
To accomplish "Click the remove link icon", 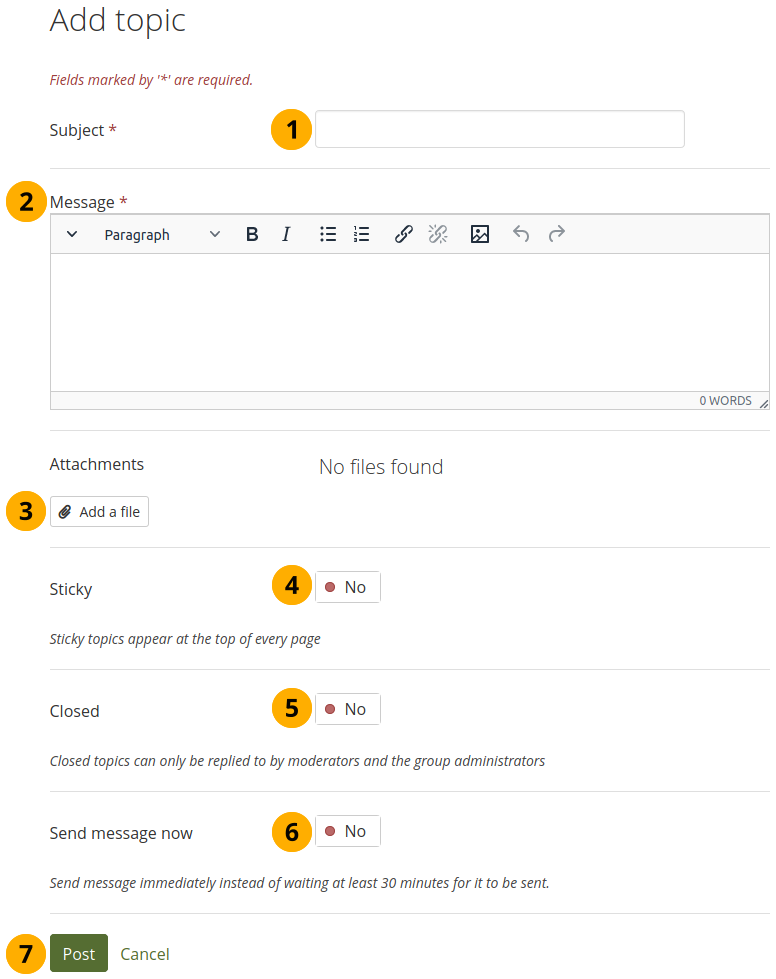I will 438,235.
